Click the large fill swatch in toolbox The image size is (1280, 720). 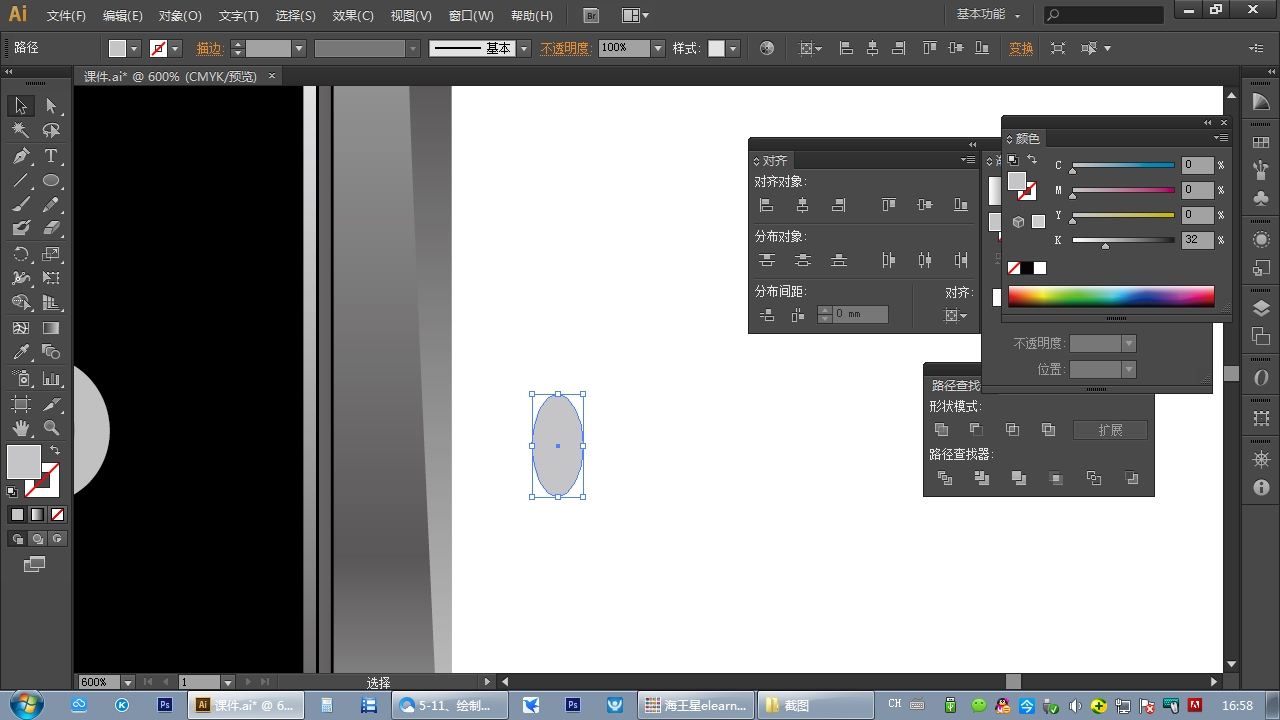click(24, 462)
